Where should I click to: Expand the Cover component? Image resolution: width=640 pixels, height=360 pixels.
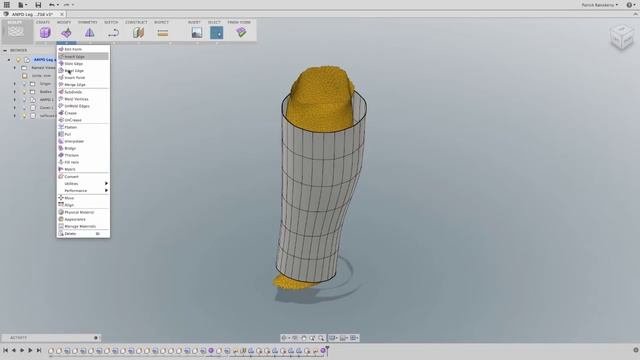click(15, 108)
